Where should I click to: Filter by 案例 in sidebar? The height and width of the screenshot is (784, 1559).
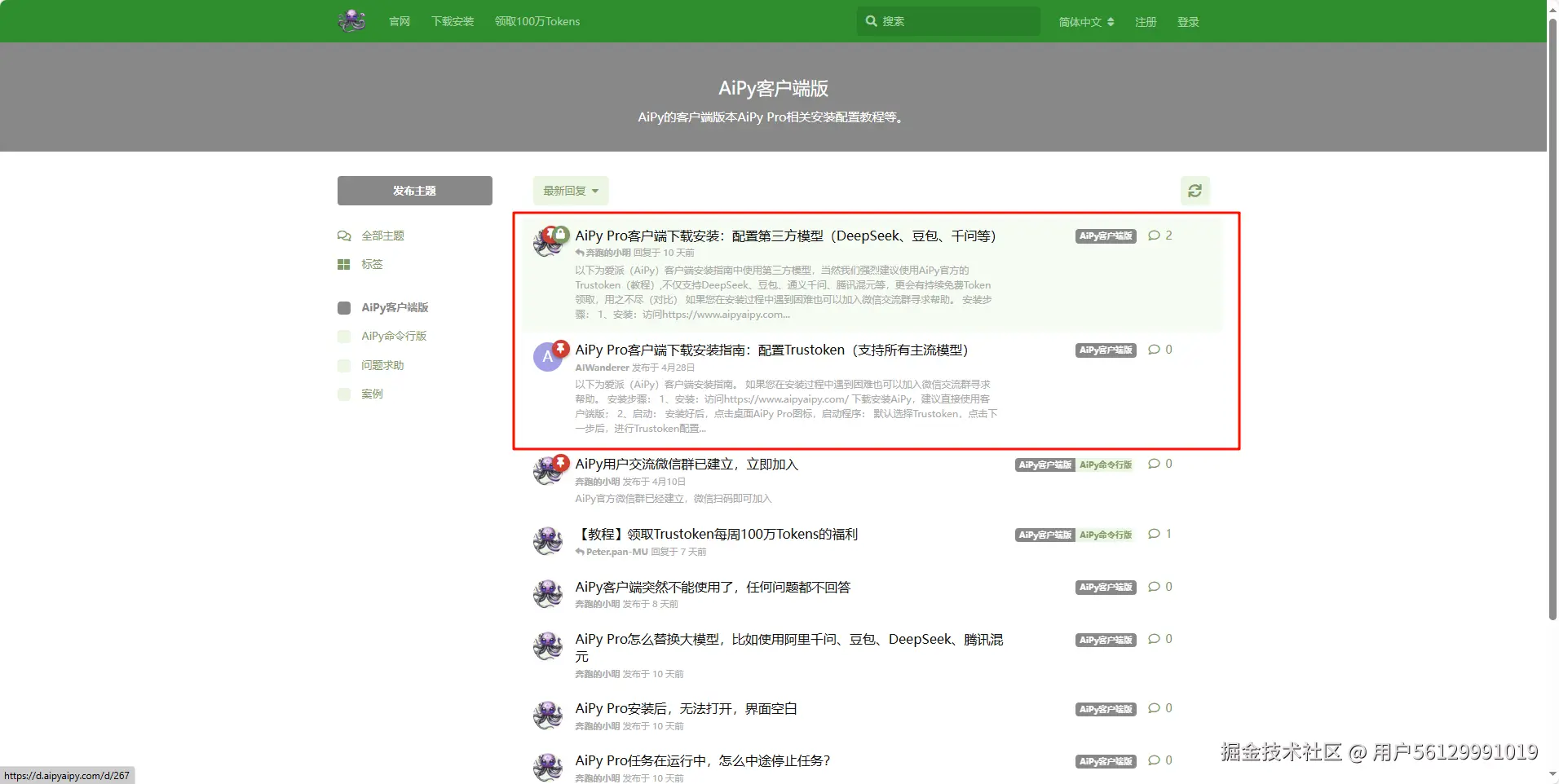[x=372, y=394]
